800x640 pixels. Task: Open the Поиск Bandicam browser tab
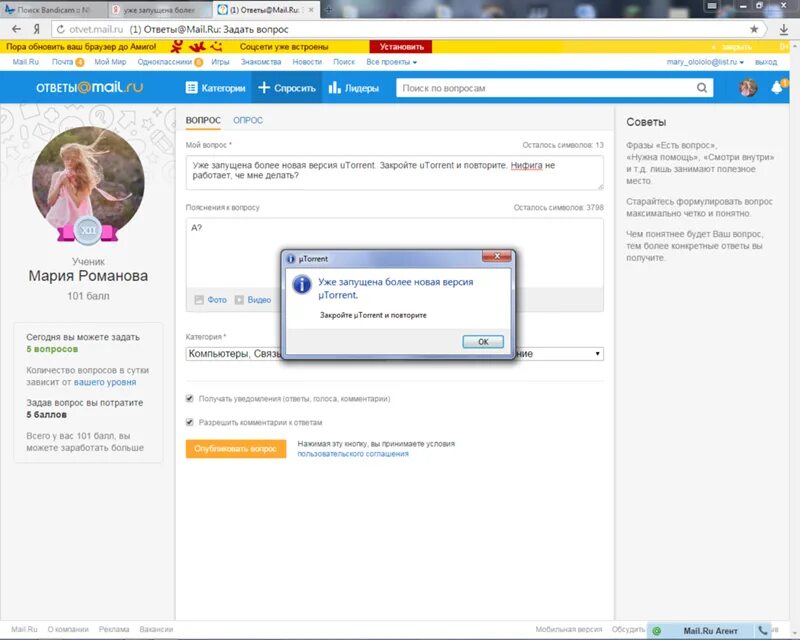(x=53, y=10)
